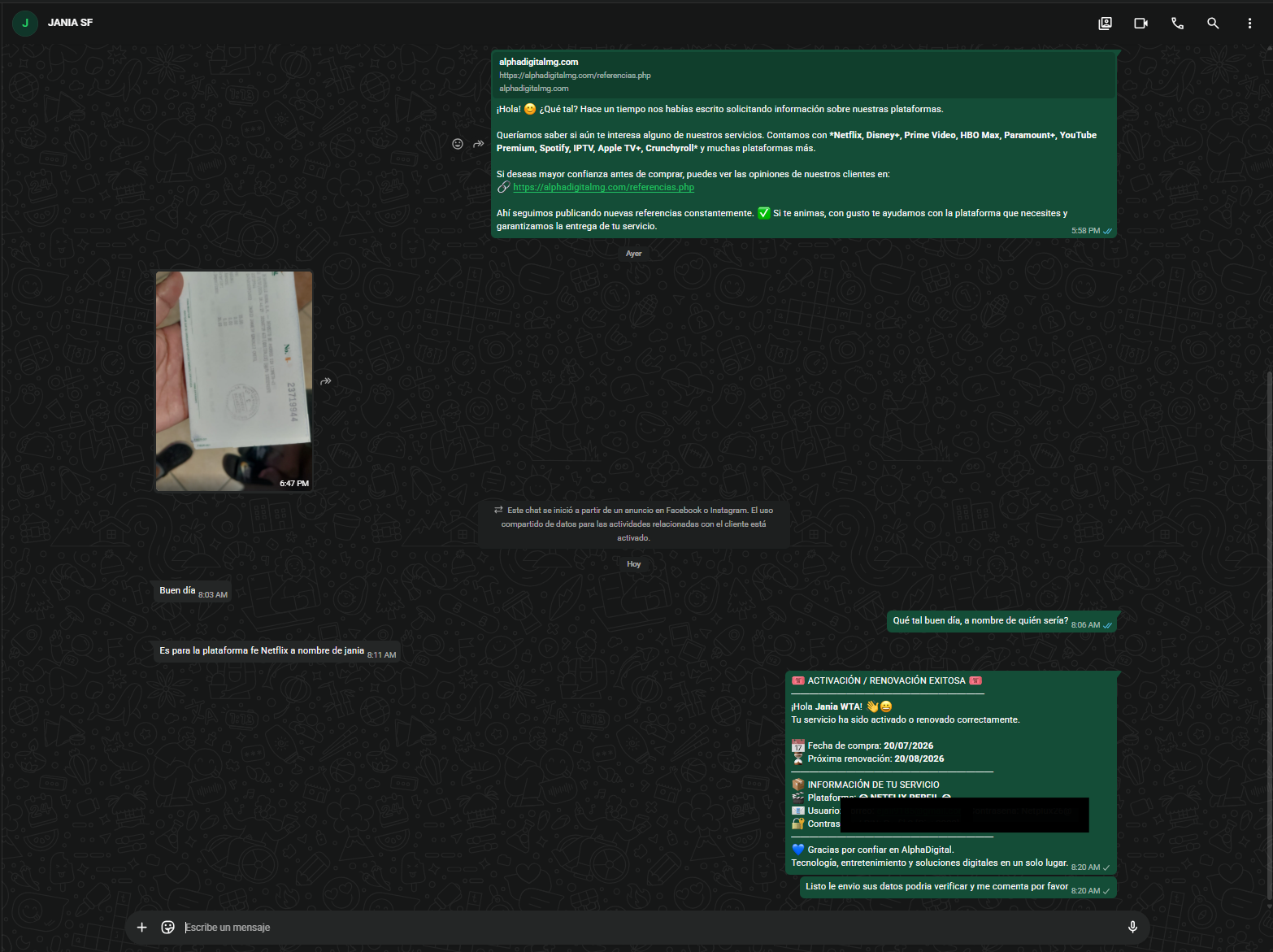Select 'Listo le envio sus datos' message
1273x952 pixels.
958,888
